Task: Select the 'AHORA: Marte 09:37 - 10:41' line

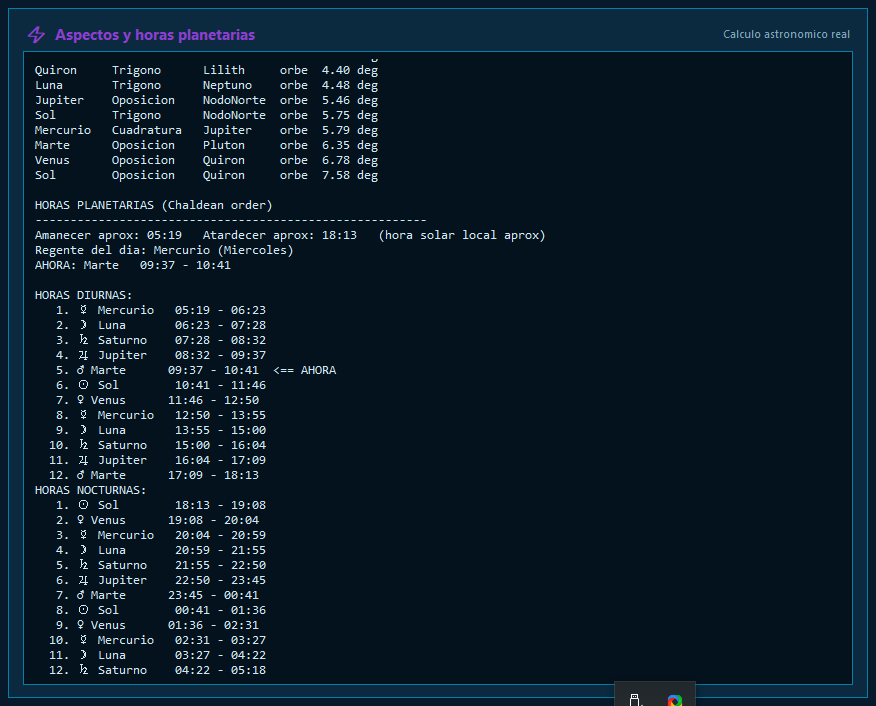Action: click(133, 265)
